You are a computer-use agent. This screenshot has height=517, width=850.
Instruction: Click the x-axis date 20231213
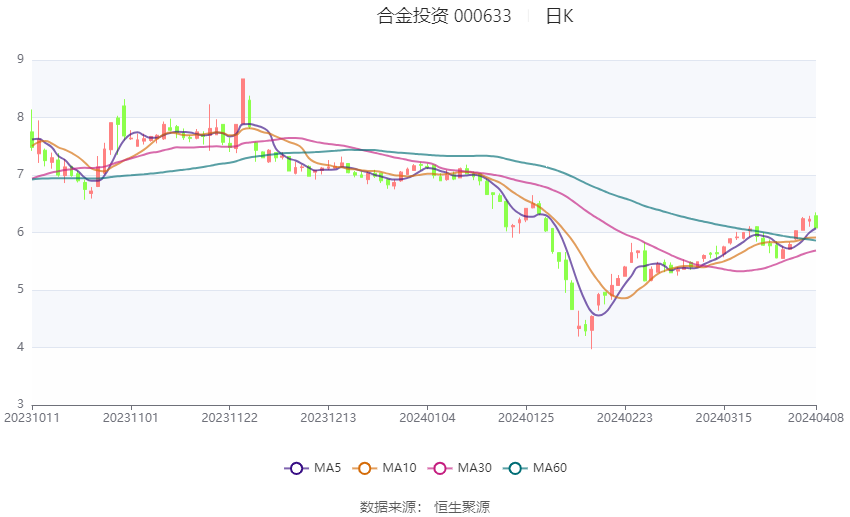pyautogui.click(x=329, y=418)
